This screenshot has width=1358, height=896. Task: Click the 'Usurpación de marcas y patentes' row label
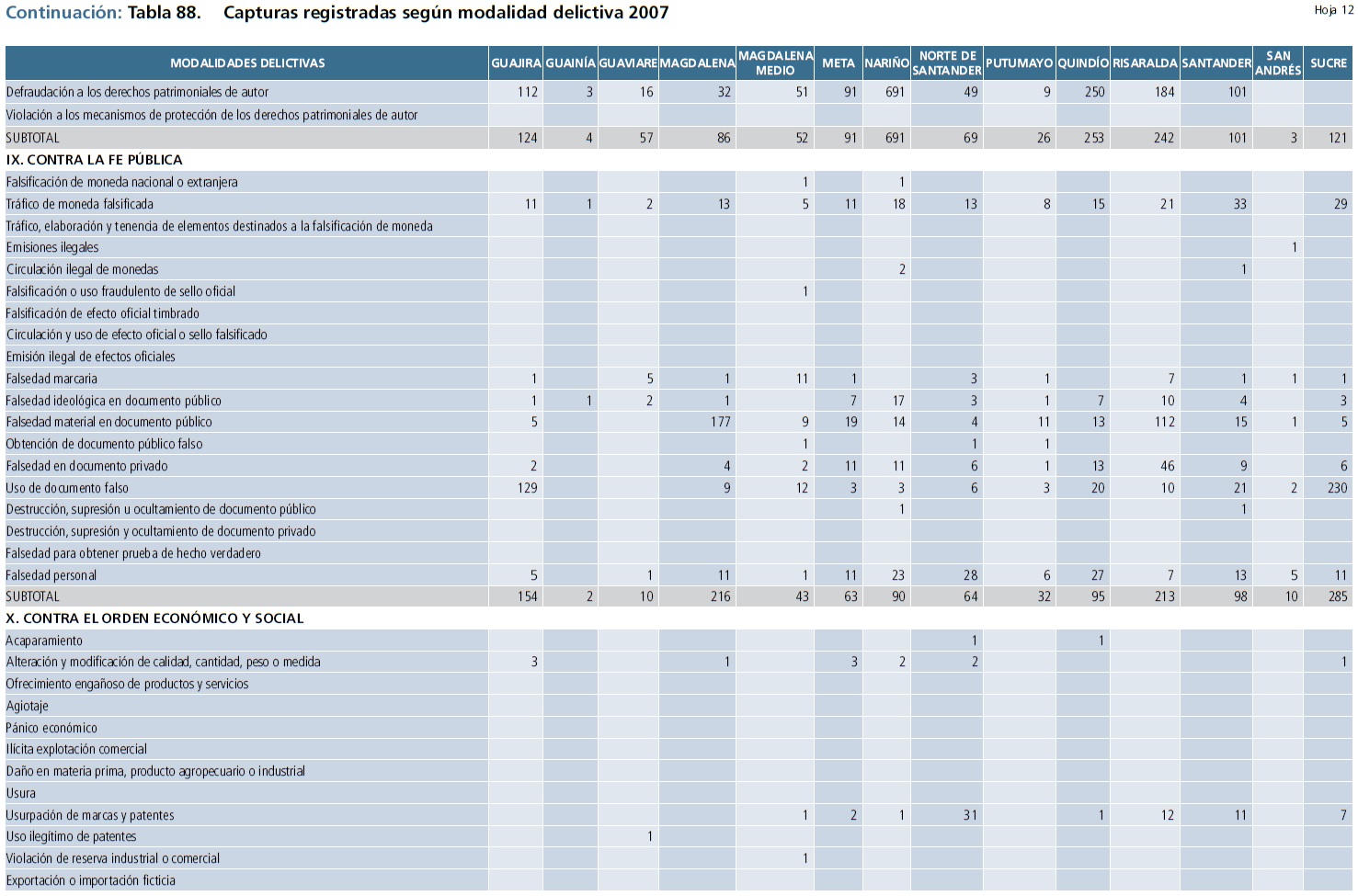pyautogui.click(x=90, y=815)
